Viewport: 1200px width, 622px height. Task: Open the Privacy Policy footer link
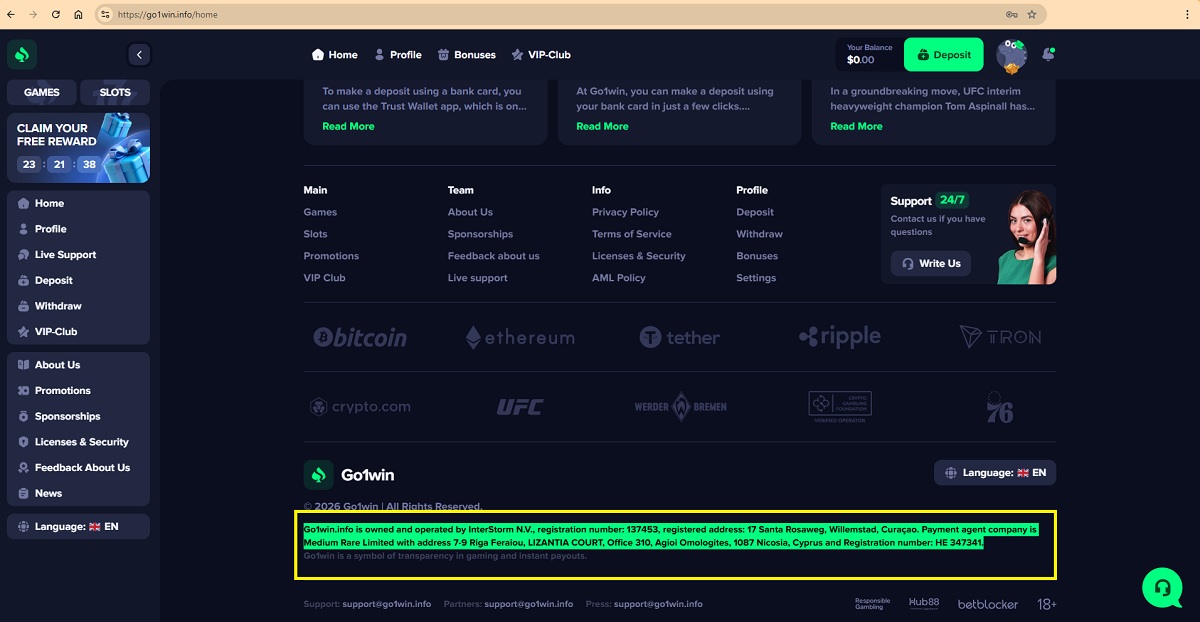click(625, 212)
